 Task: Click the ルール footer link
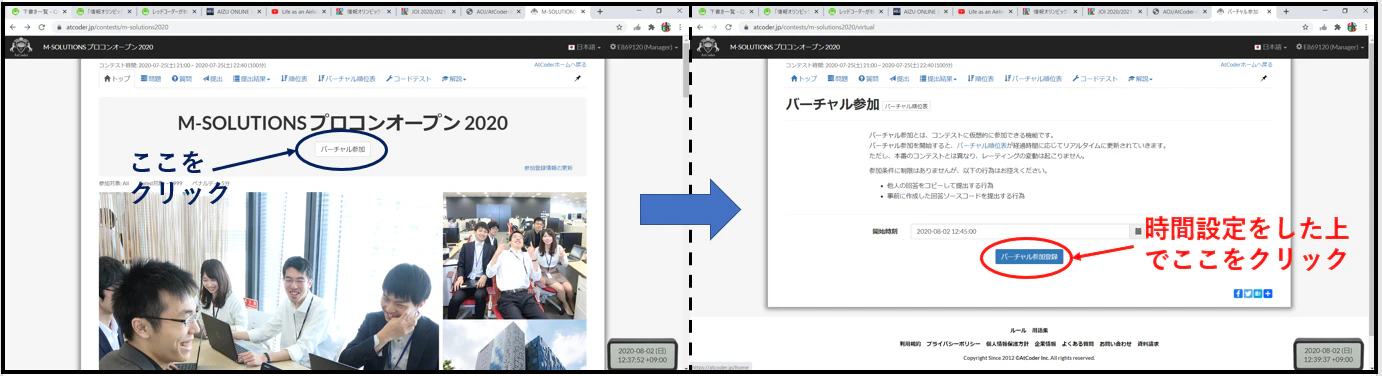coord(1018,330)
